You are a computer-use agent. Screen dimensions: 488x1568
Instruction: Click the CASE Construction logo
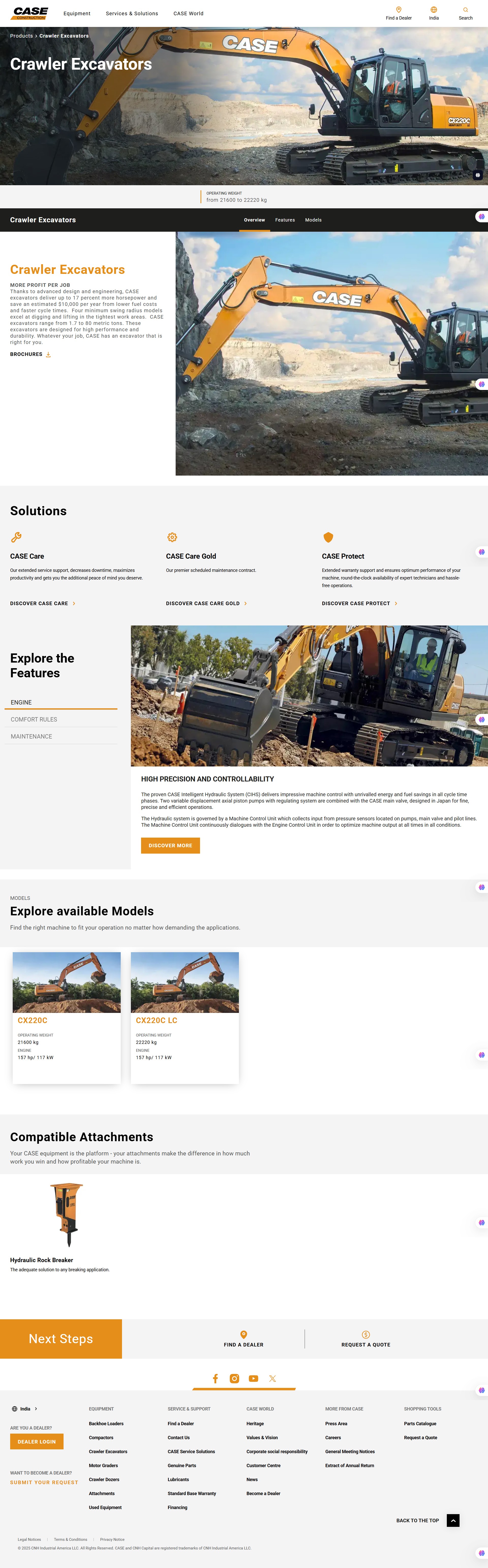click(29, 13)
